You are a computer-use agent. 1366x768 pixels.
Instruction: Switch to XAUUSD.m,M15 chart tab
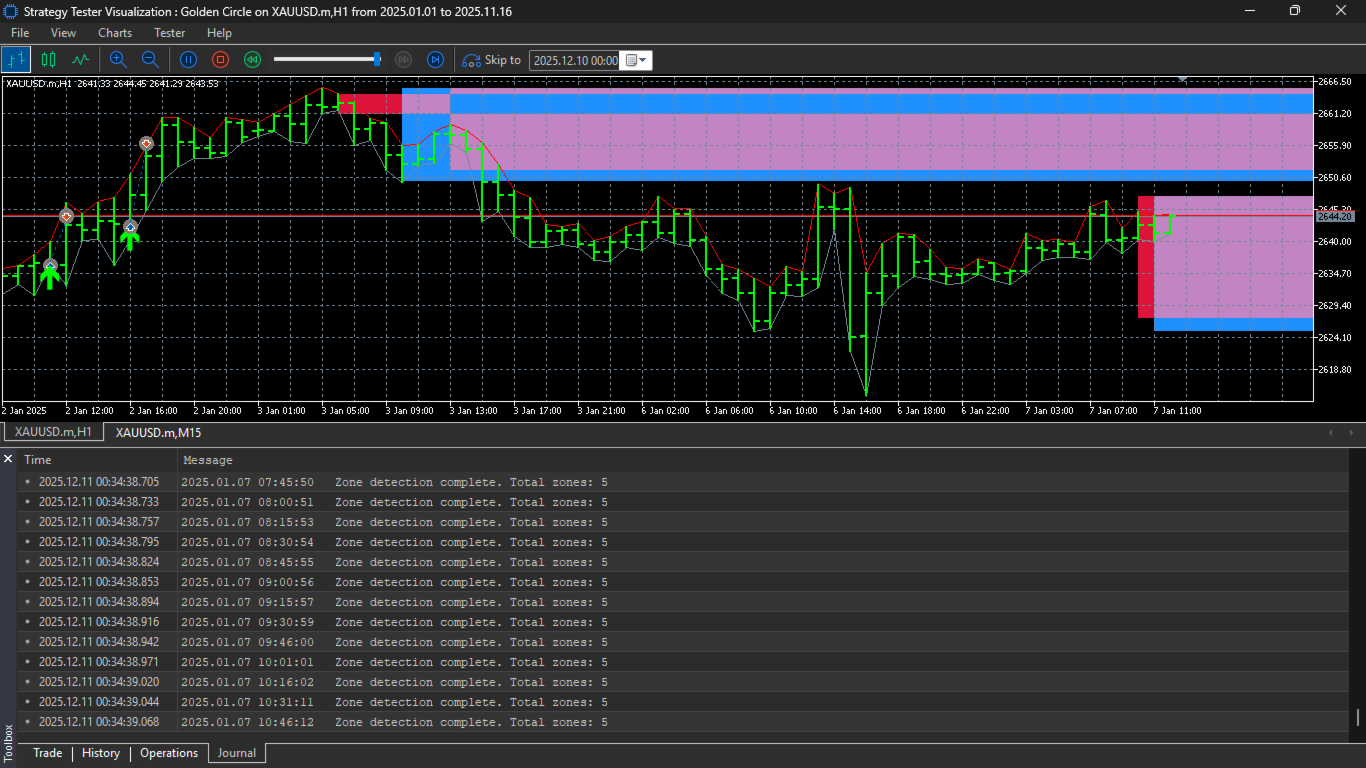(x=158, y=432)
